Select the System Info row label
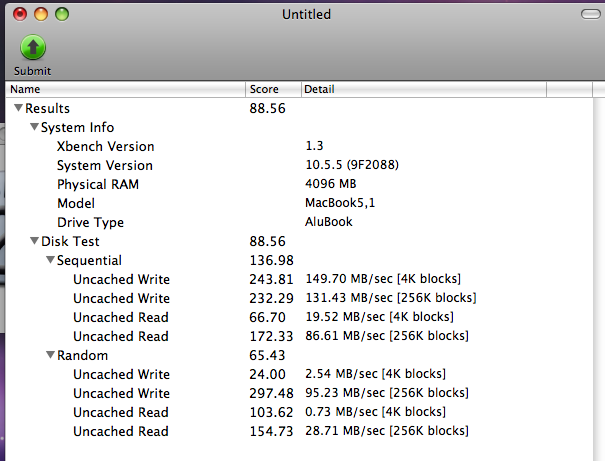 point(78,127)
